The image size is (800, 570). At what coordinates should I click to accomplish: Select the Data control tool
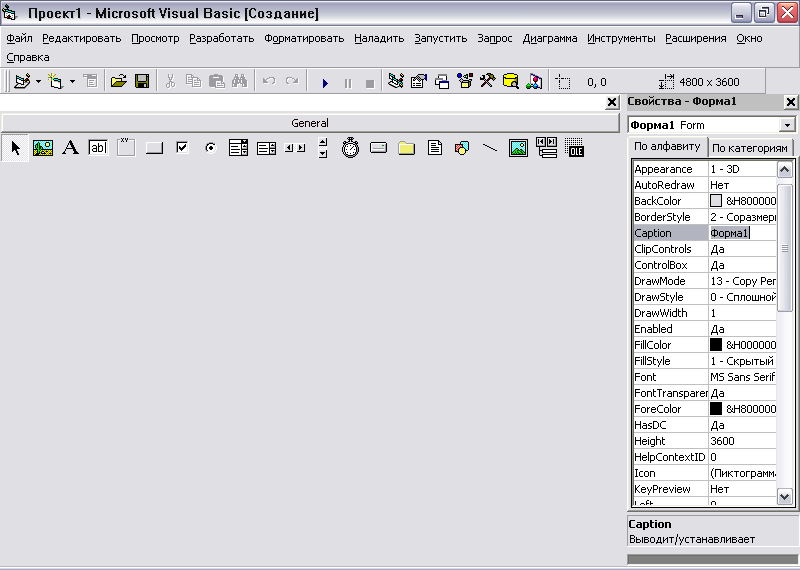point(546,147)
